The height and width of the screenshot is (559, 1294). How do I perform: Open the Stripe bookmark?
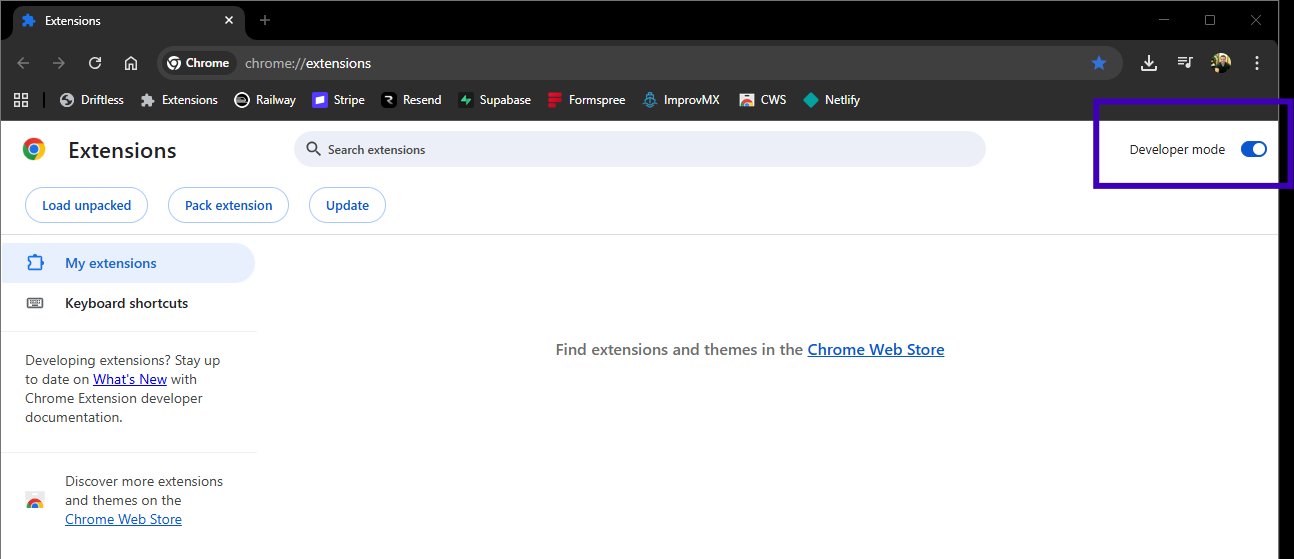tap(339, 100)
